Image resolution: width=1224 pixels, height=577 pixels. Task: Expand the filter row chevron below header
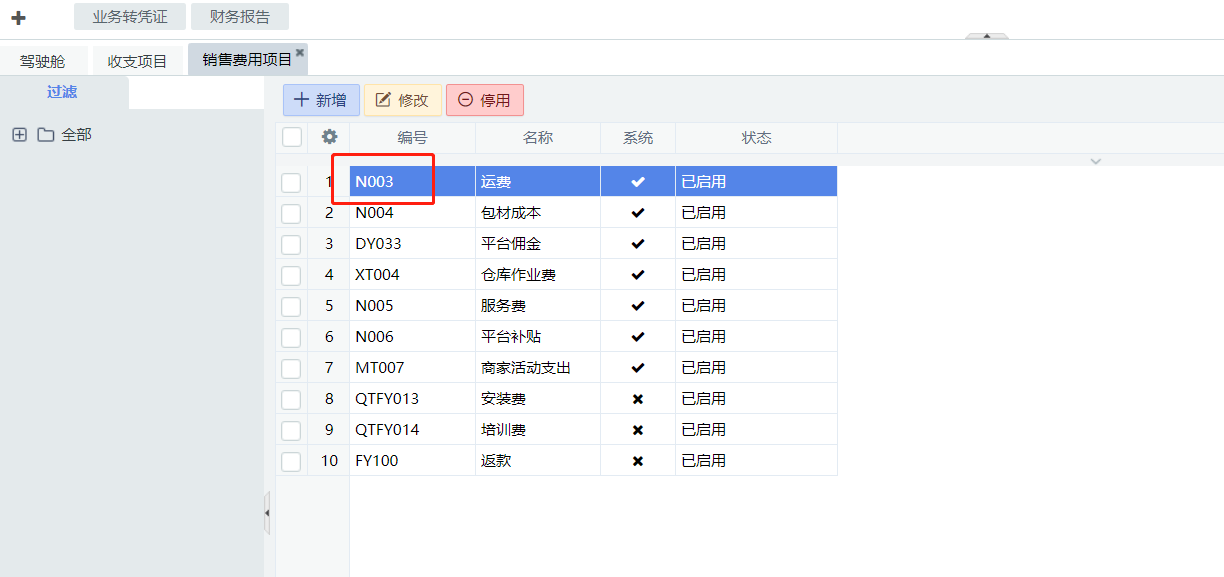tap(1095, 161)
